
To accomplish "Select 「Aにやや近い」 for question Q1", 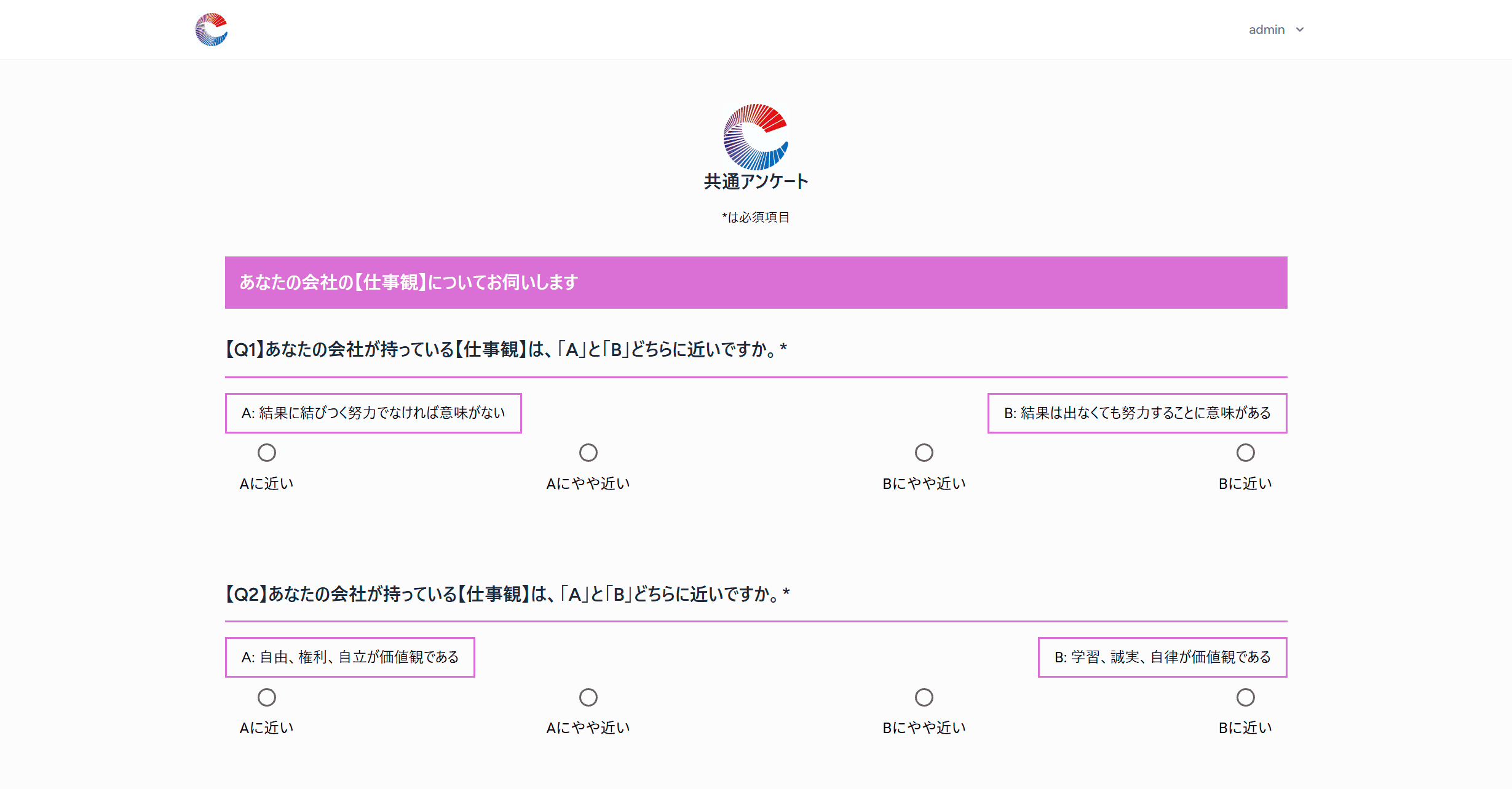I will pos(588,452).
